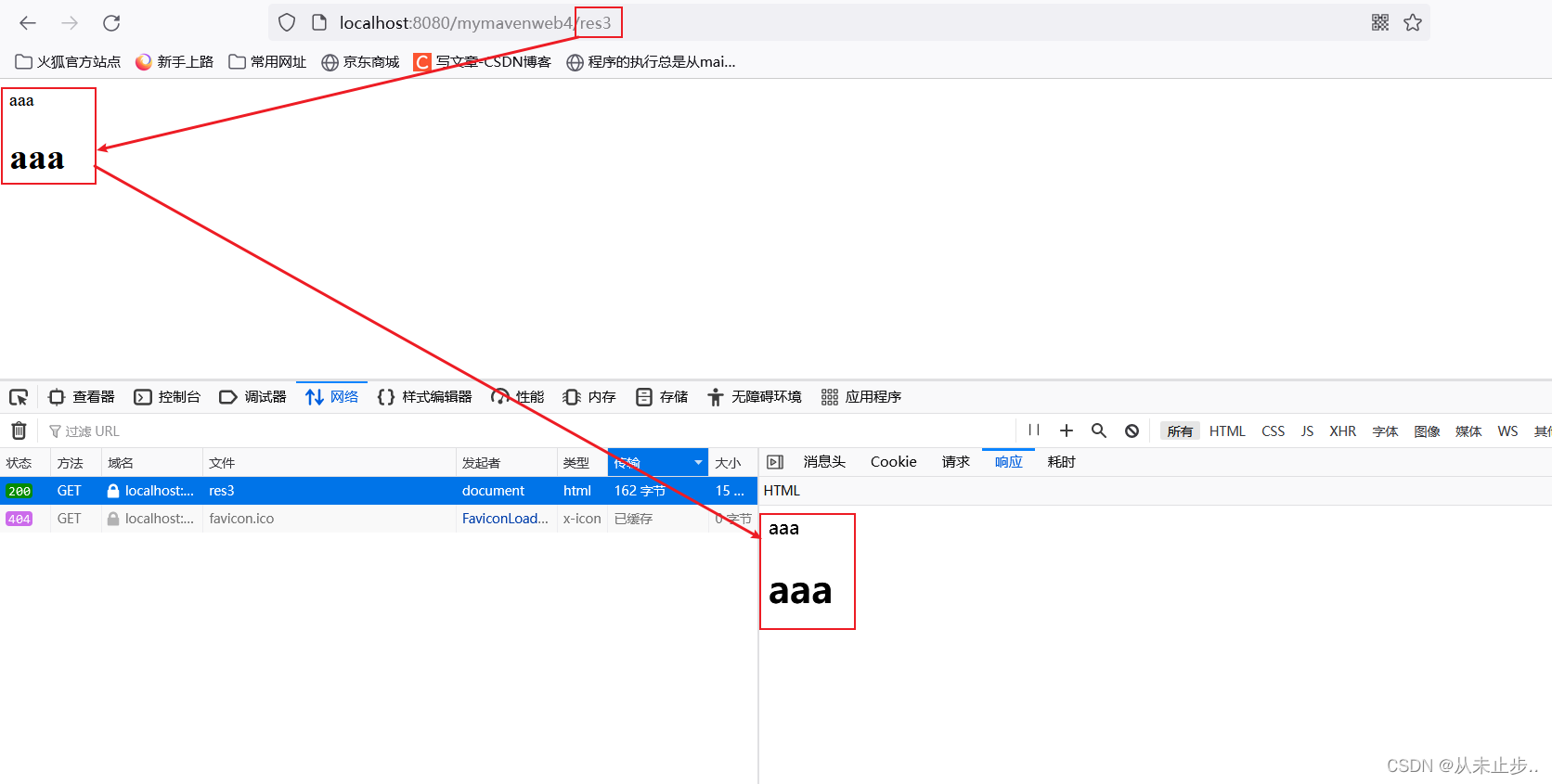Image resolution: width=1552 pixels, height=784 pixels.
Task: Generate a QR code for this page
Action: (x=1380, y=22)
